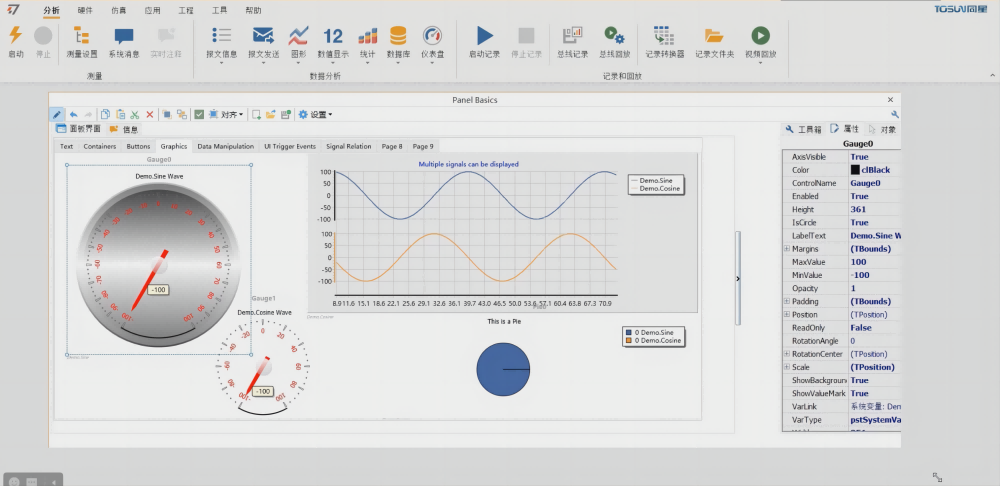
Task: Expand the Margins property node
Action: (x=787, y=248)
